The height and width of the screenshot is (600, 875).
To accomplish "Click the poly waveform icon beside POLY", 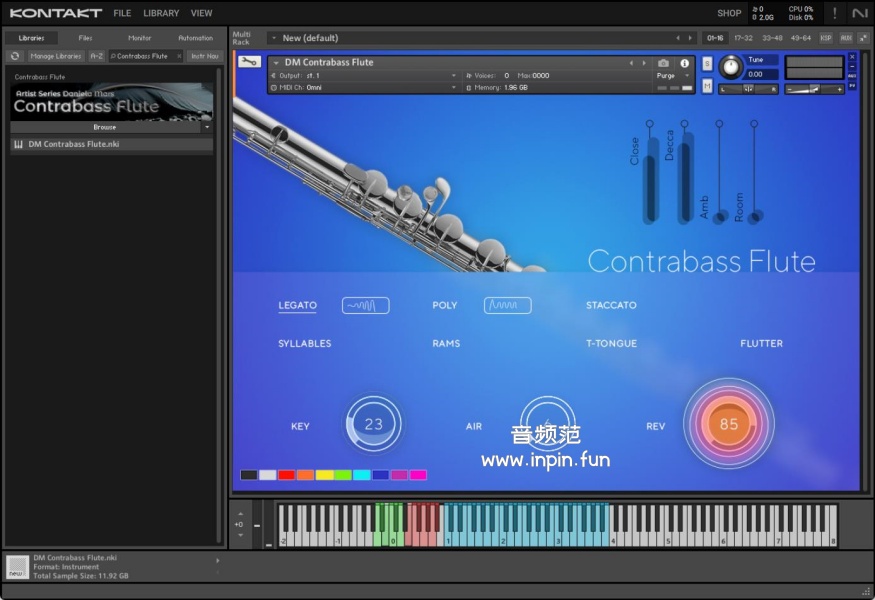I will [507, 305].
